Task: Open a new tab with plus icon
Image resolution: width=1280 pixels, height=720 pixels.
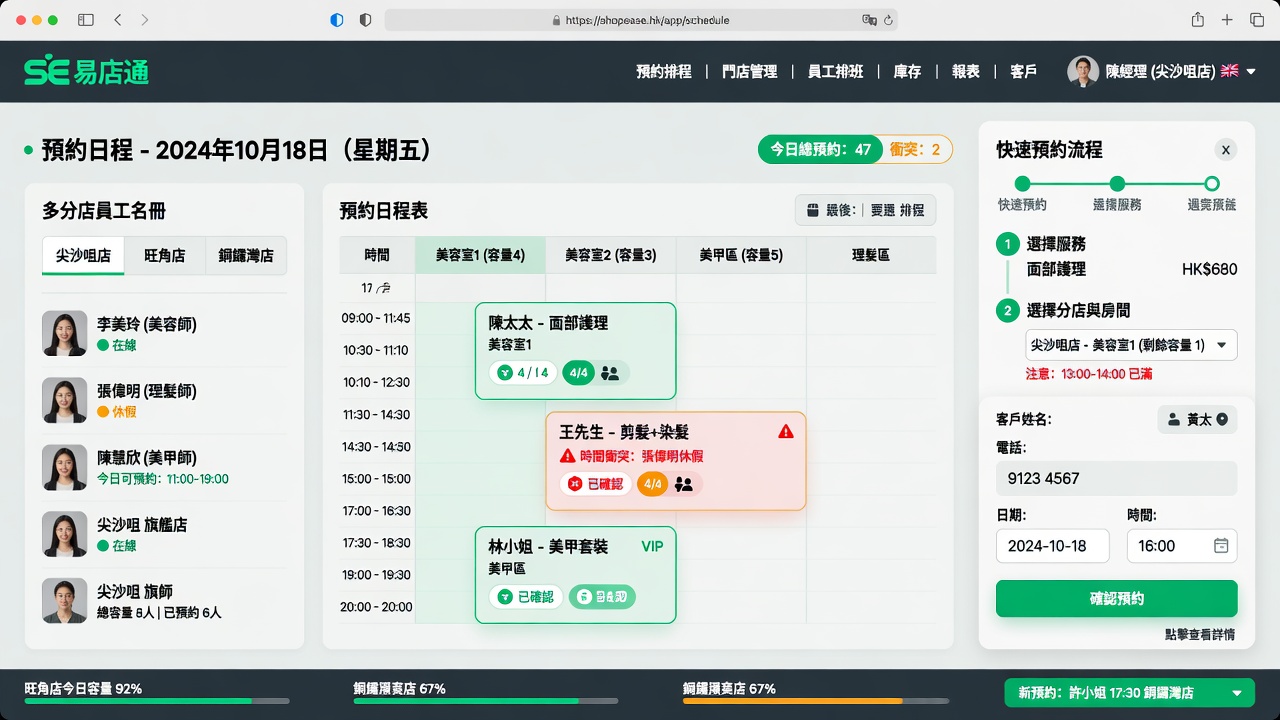Action: [x=1228, y=20]
